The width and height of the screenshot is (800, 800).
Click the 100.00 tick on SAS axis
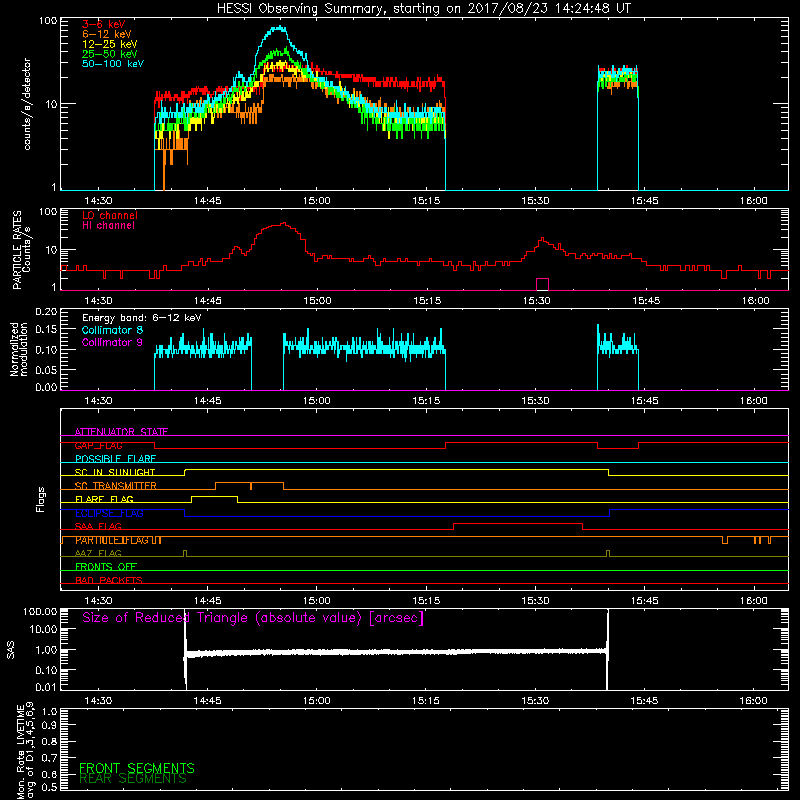(x=41, y=611)
